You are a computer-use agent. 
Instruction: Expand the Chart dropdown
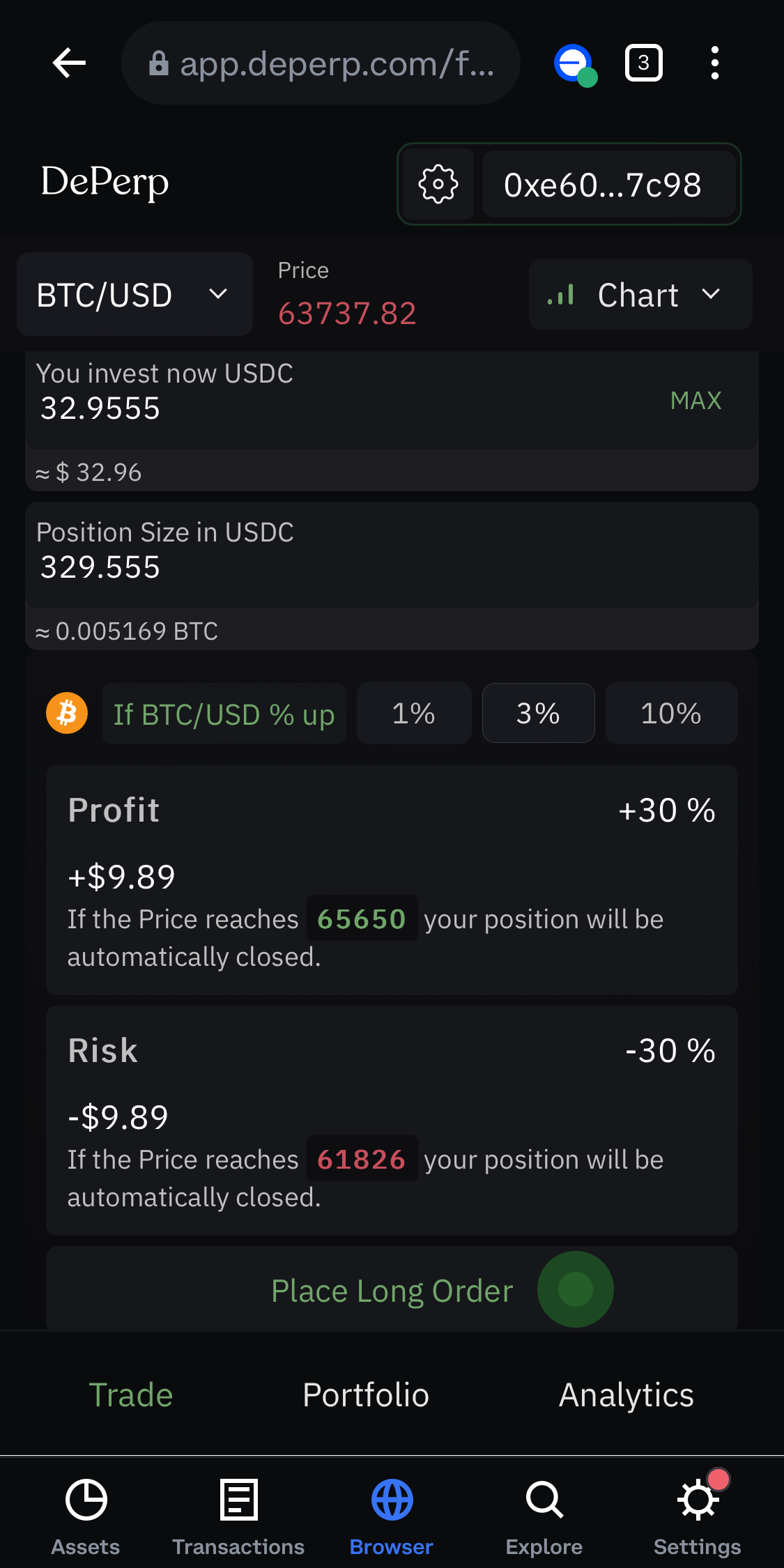point(640,294)
